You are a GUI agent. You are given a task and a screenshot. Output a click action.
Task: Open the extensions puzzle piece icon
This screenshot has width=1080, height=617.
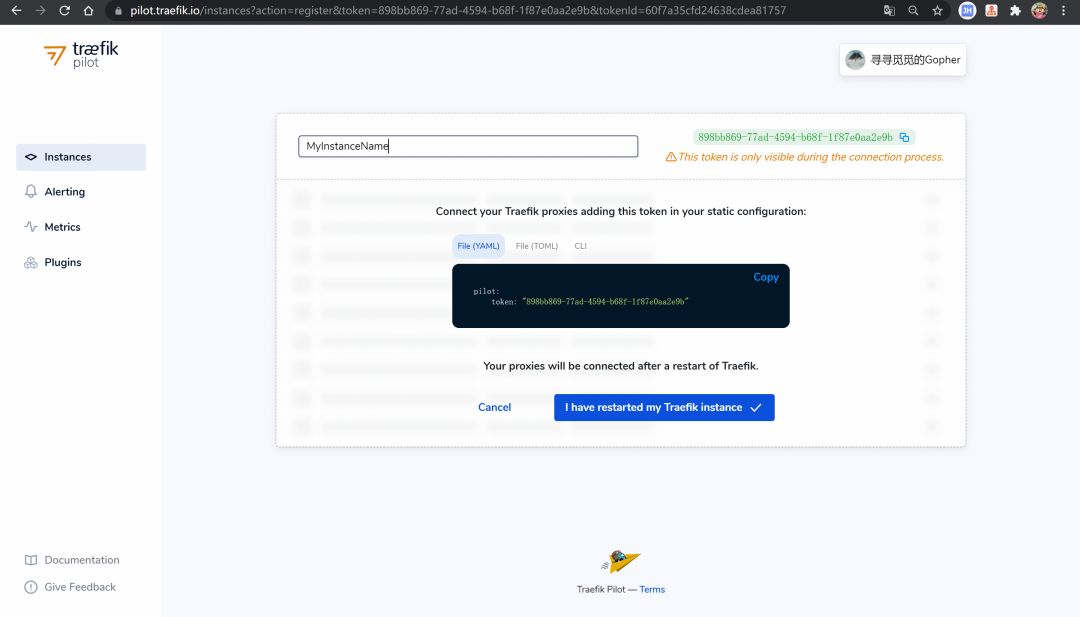(1015, 10)
